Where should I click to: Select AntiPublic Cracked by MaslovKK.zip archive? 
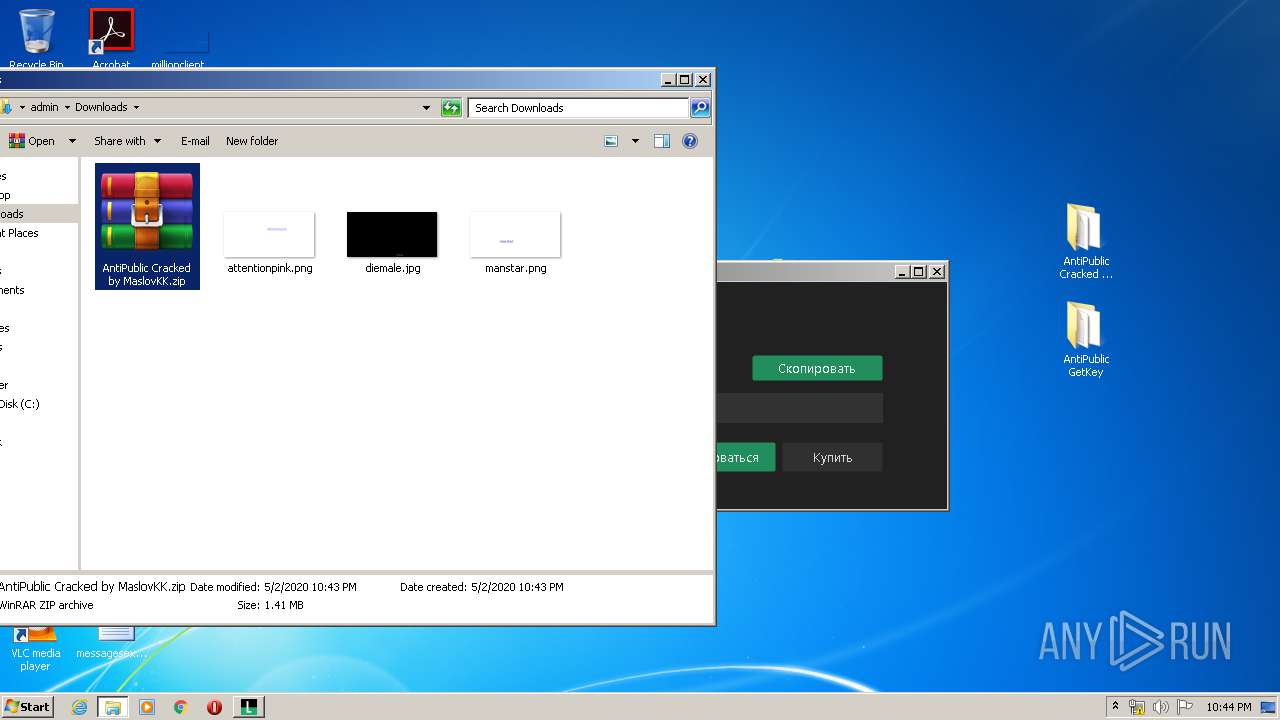click(x=147, y=227)
